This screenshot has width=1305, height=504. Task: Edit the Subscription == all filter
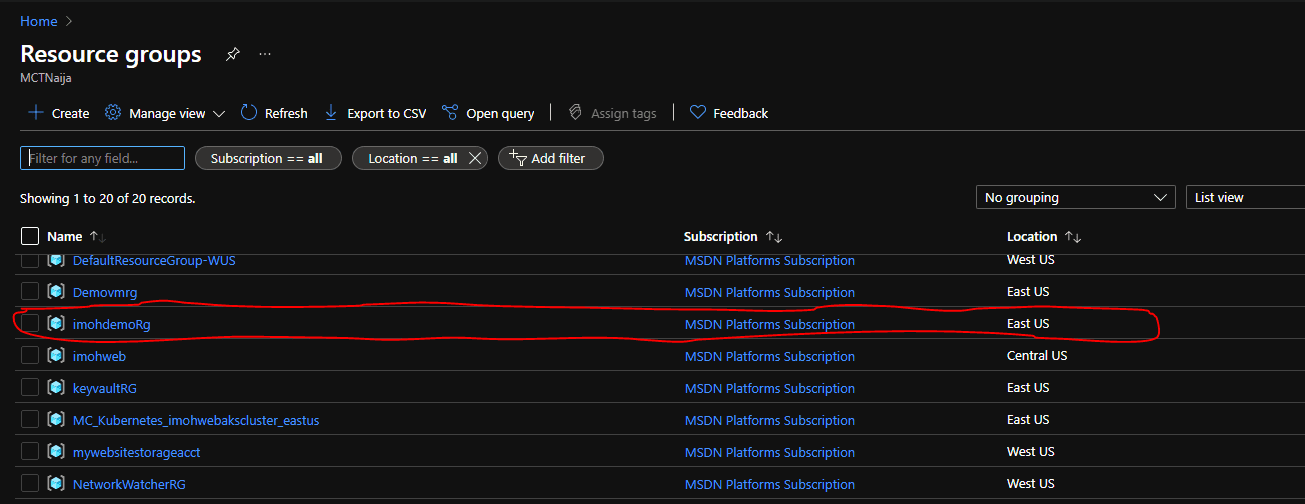[268, 158]
